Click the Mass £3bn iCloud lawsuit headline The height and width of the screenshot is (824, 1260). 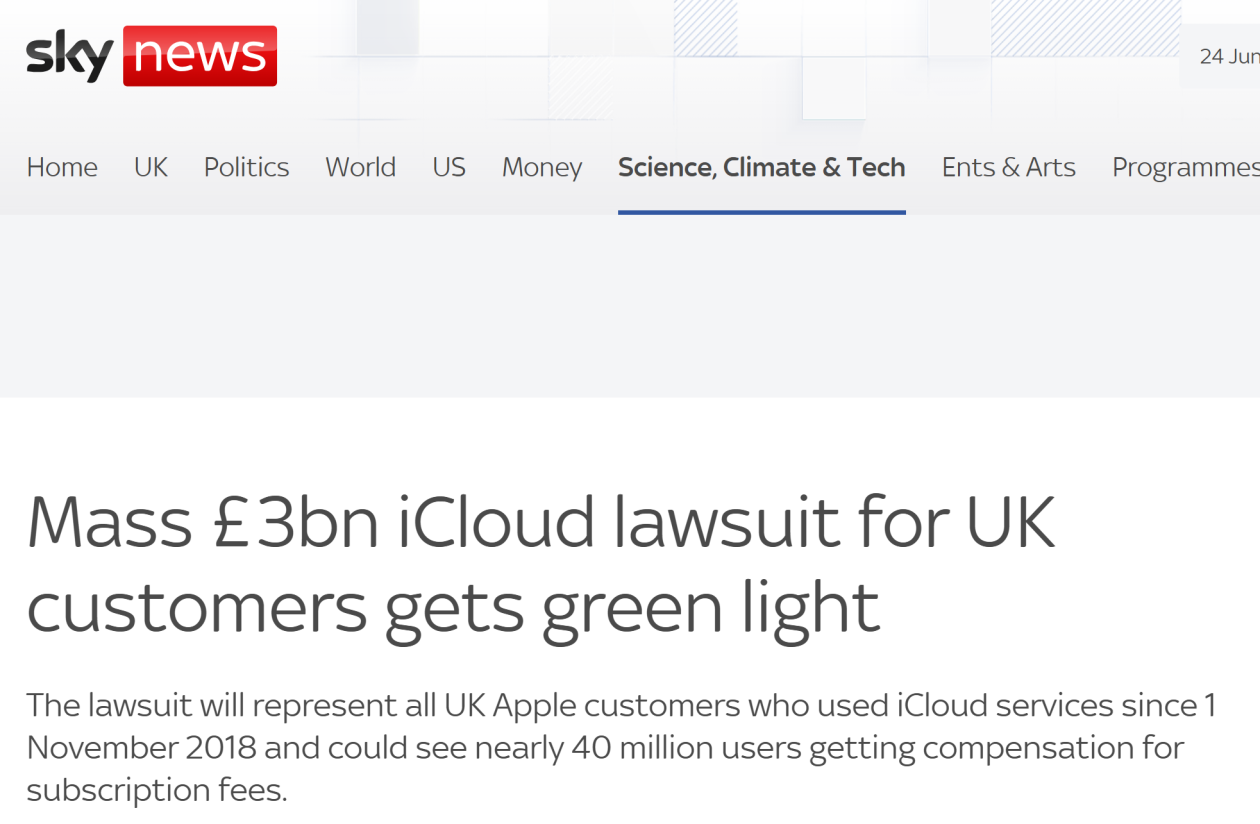coord(541,563)
